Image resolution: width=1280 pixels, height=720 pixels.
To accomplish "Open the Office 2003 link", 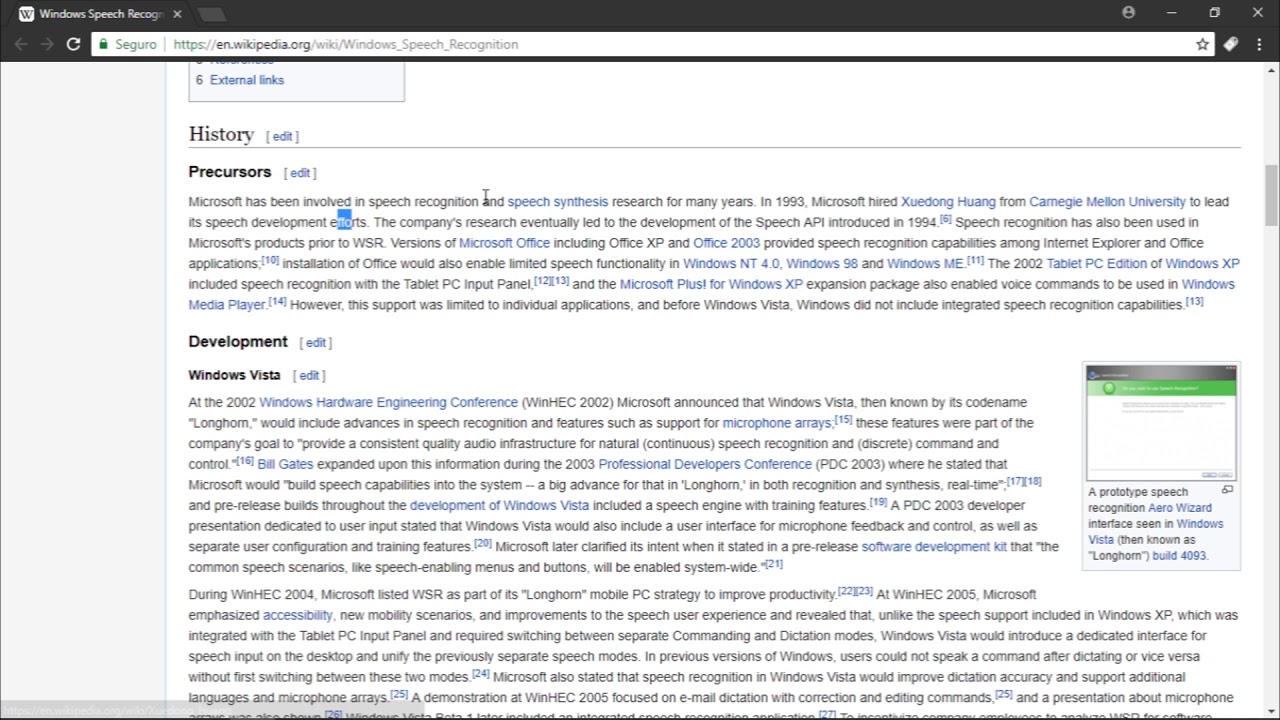I will (726, 243).
